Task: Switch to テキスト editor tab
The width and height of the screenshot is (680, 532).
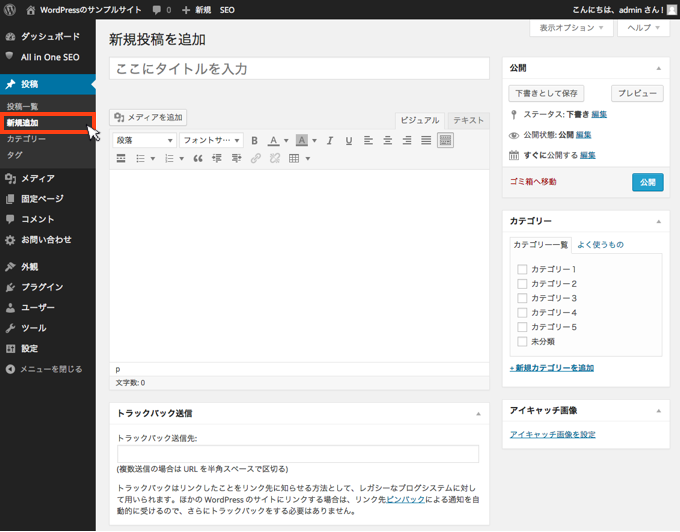Action: (468, 121)
